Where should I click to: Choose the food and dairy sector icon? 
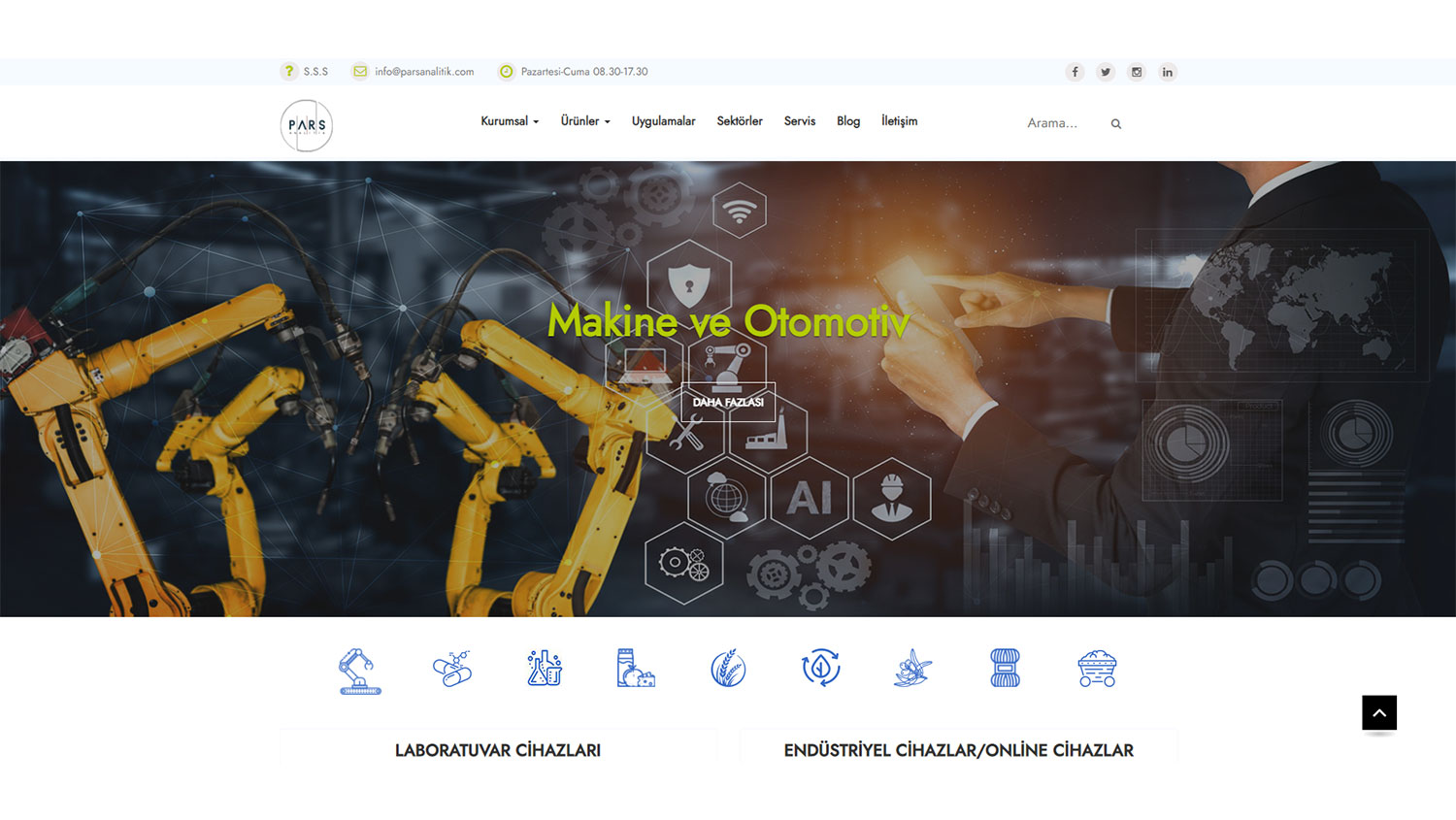click(x=636, y=669)
